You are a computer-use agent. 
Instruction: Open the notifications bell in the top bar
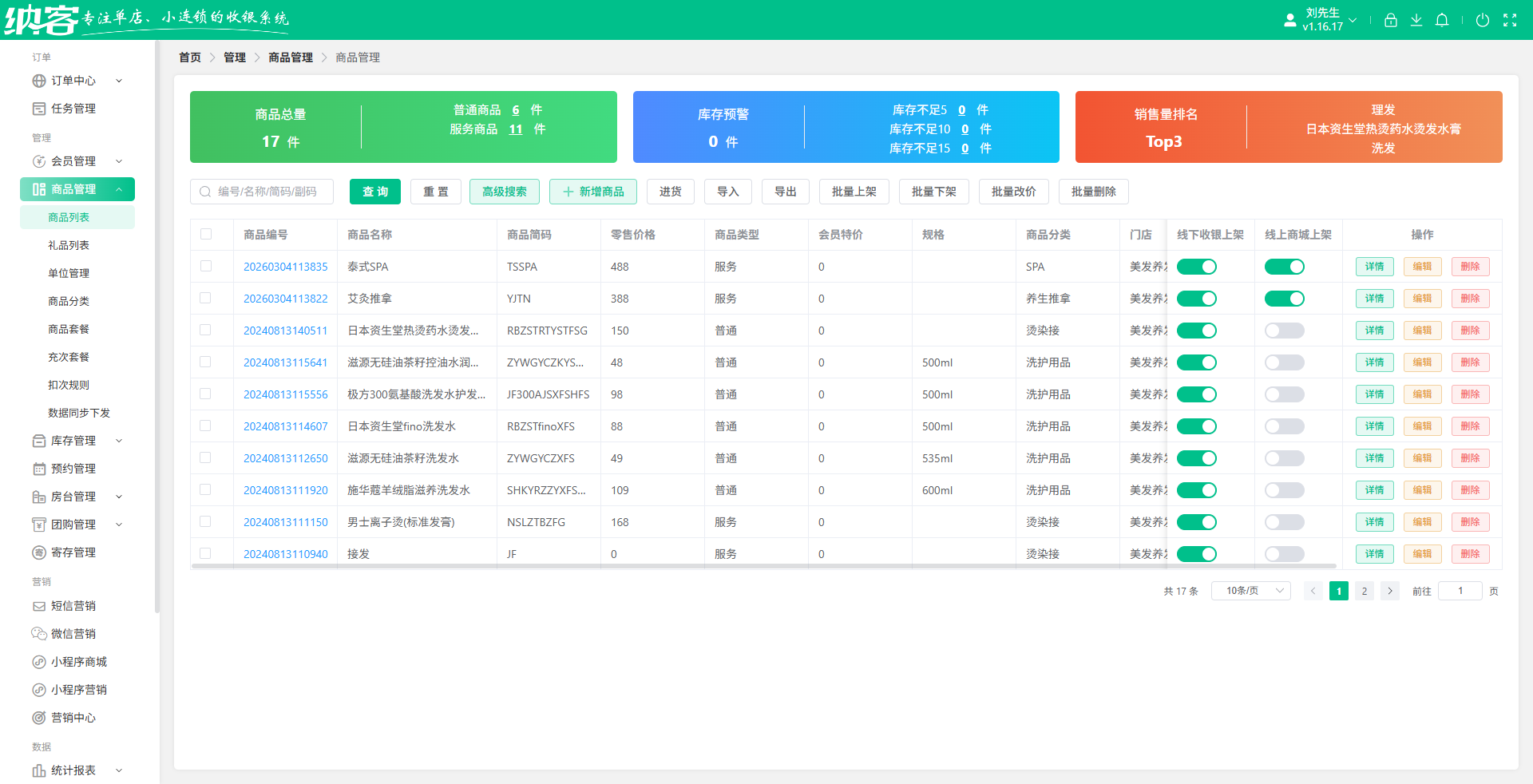[1442, 20]
